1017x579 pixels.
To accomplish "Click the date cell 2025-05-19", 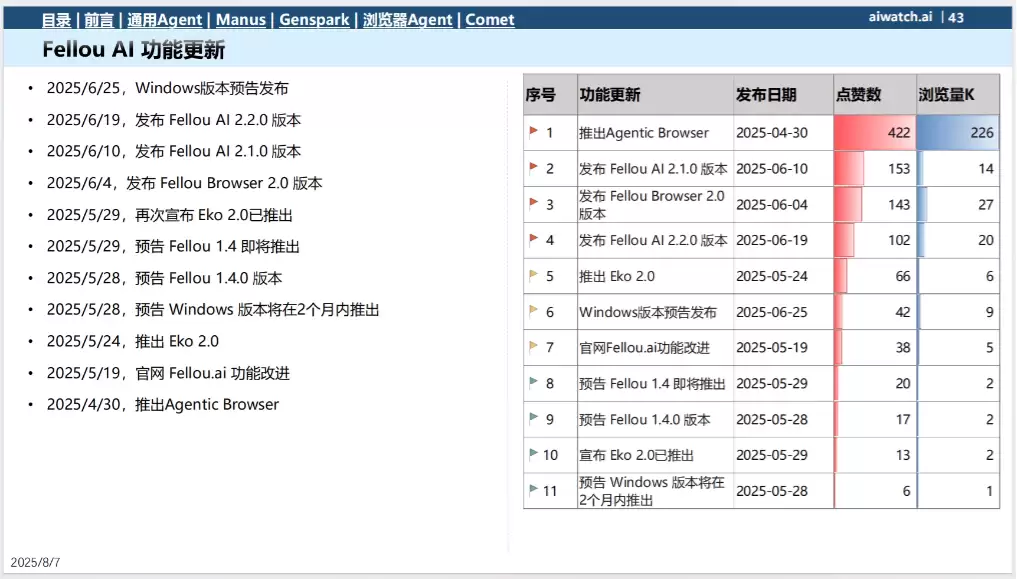I will click(x=784, y=348).
